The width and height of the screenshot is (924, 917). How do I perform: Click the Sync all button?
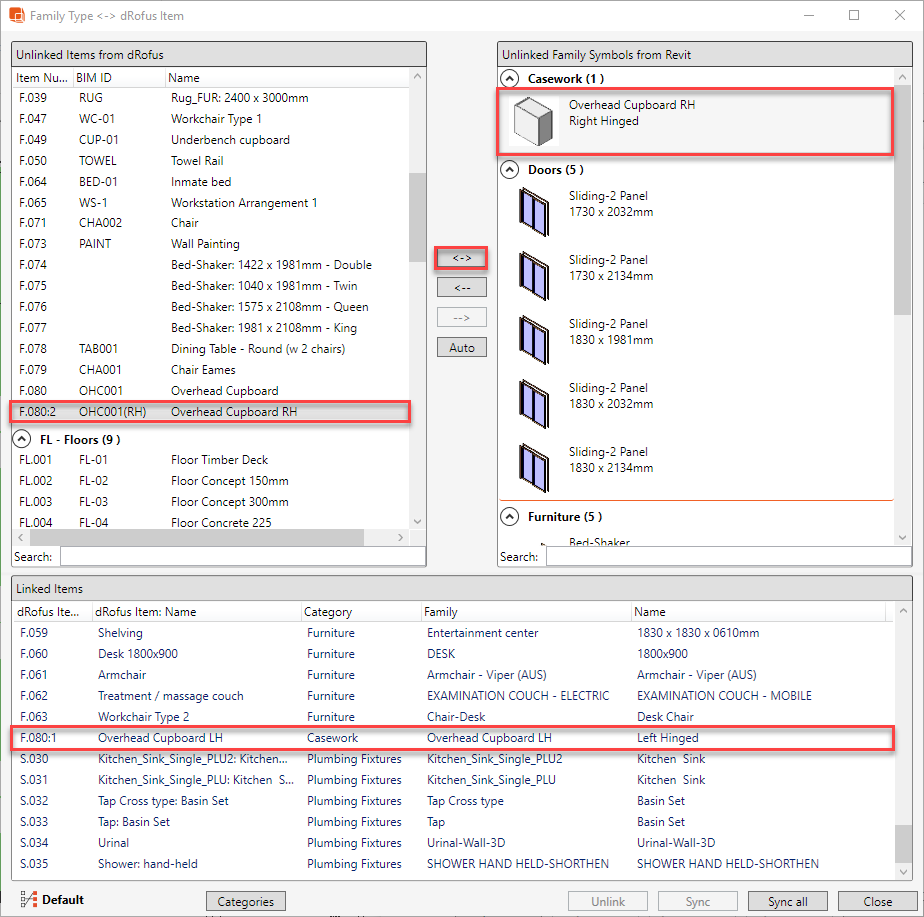[x=787, y=901]
